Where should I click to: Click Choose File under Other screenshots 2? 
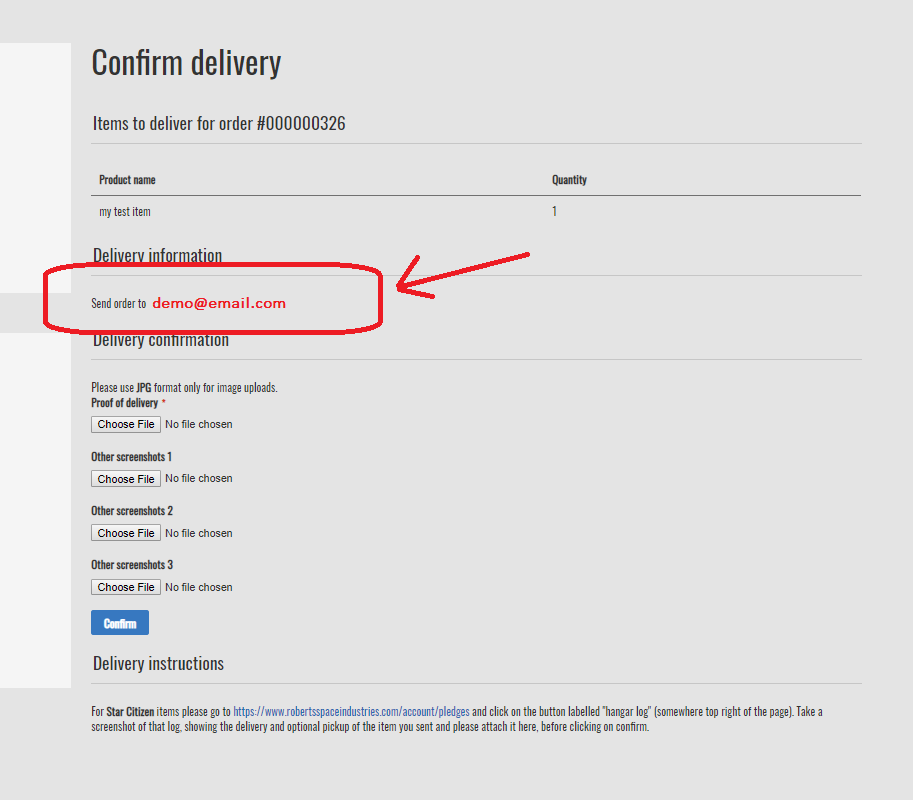pyautogui.click(x=126, y=533)
